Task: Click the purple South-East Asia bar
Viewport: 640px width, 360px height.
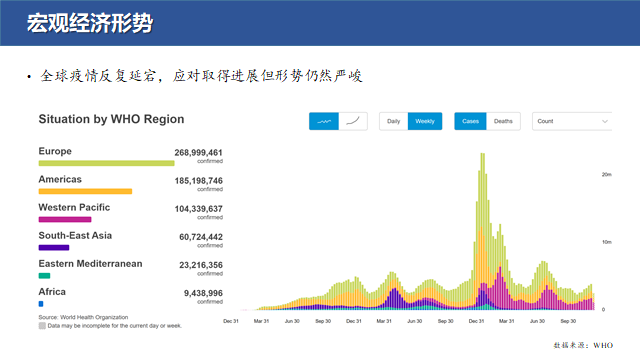Action: pyautogui.click(x=54, y=248)
